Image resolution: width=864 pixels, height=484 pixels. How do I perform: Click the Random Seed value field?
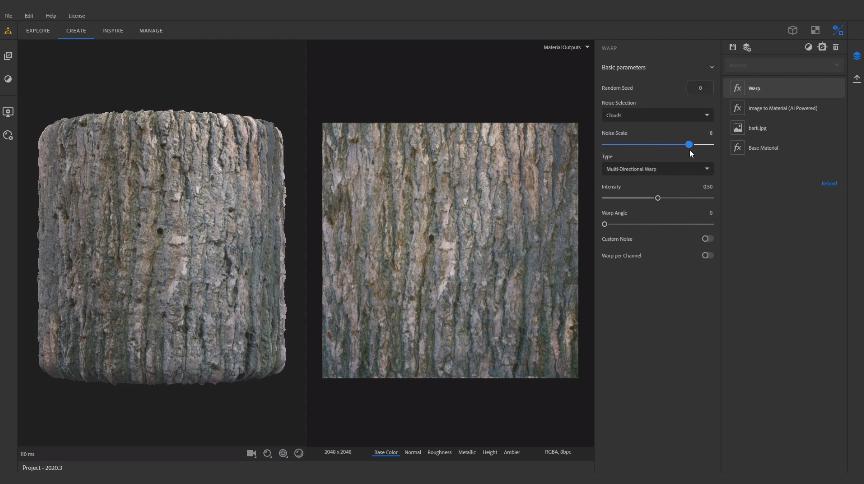(x=700, y=88)
